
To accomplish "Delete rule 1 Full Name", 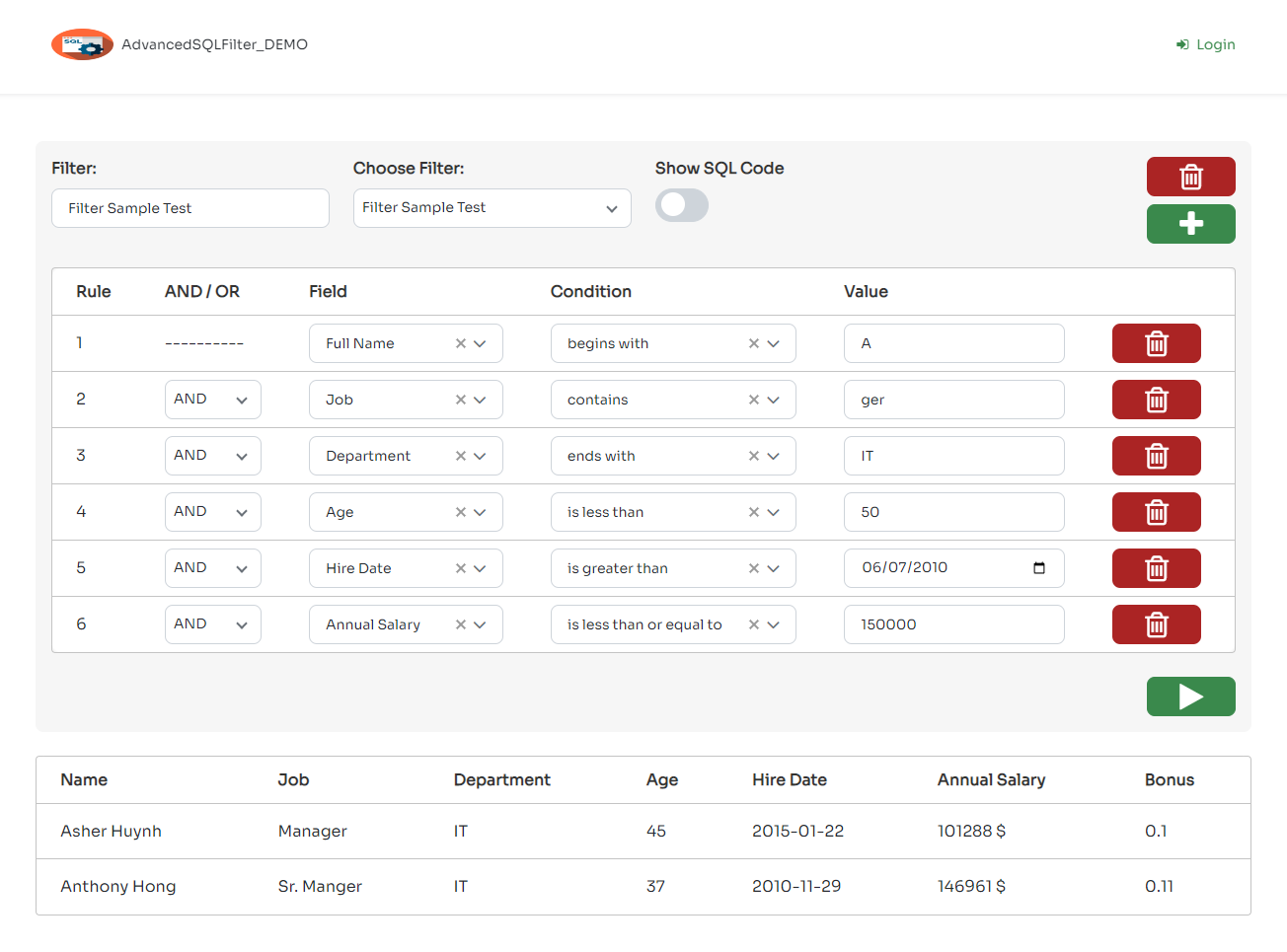I will 1156,343.
